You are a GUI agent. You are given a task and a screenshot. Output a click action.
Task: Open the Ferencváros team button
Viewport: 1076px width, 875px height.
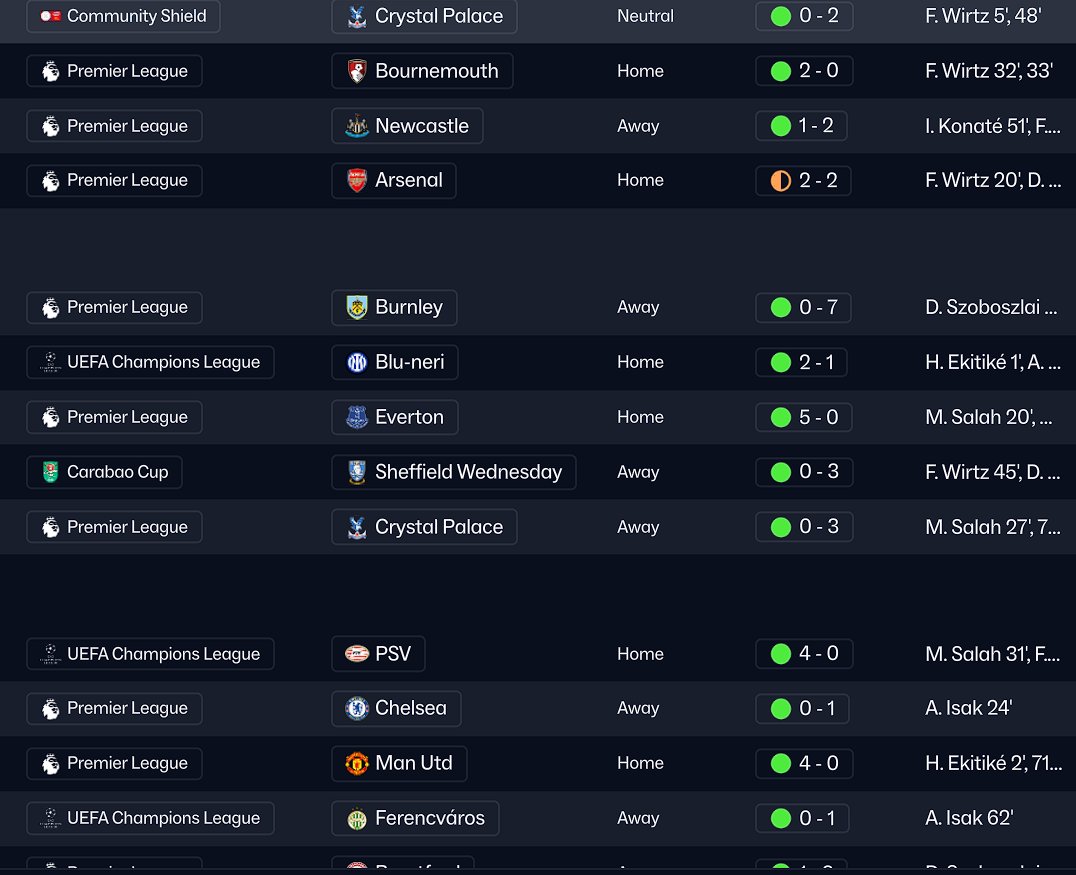tap(415, 818)
